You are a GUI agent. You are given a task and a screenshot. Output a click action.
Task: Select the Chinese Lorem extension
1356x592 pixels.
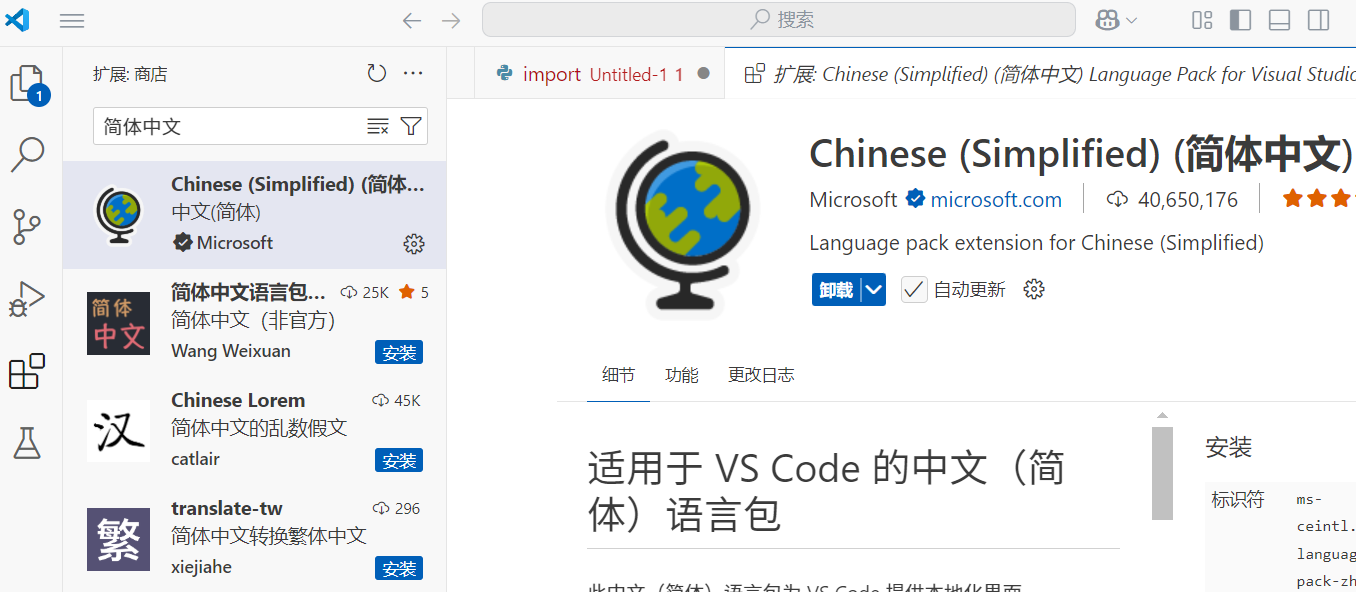(255, 431)
